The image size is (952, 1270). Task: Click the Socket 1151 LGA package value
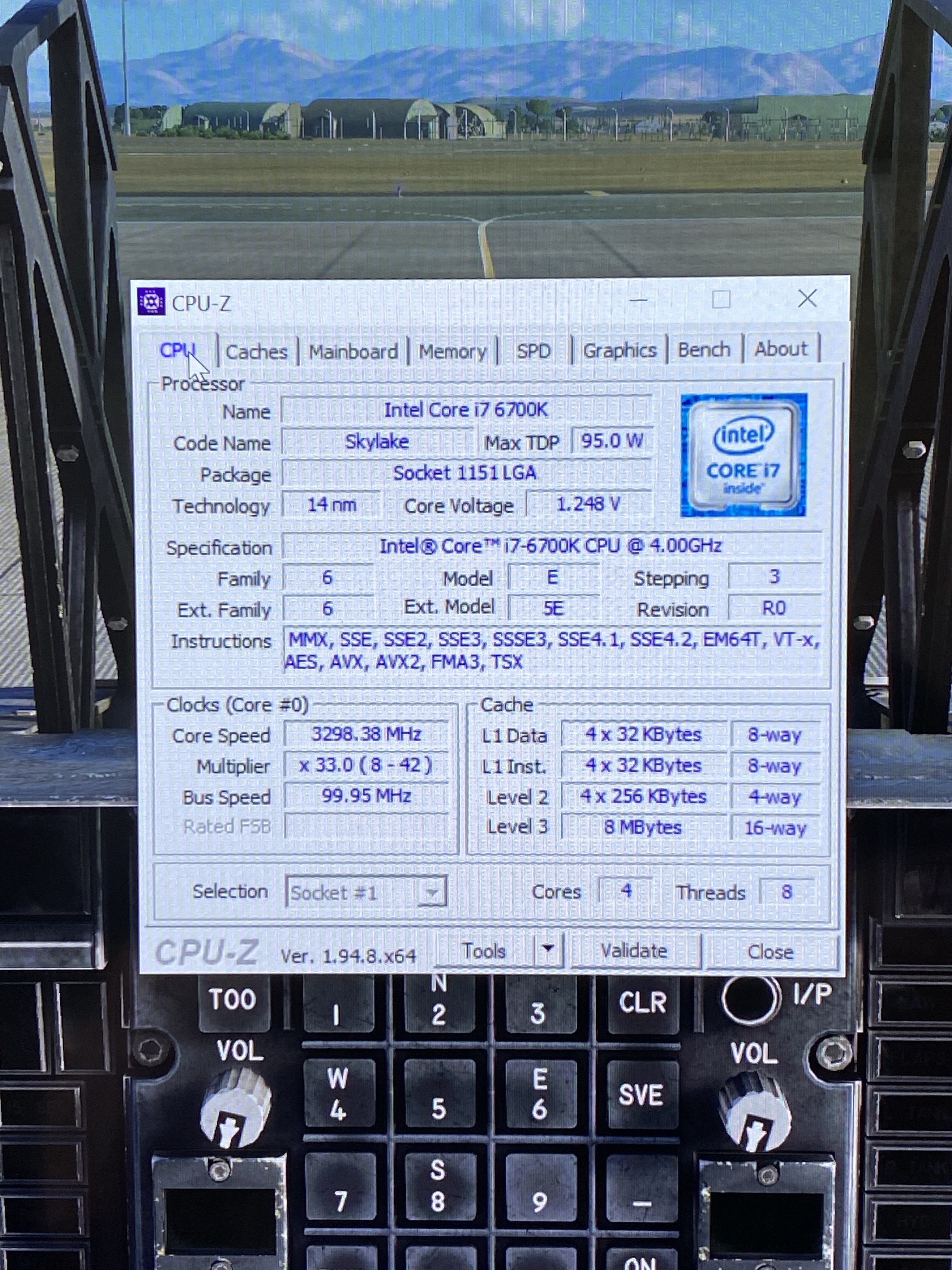466,473
